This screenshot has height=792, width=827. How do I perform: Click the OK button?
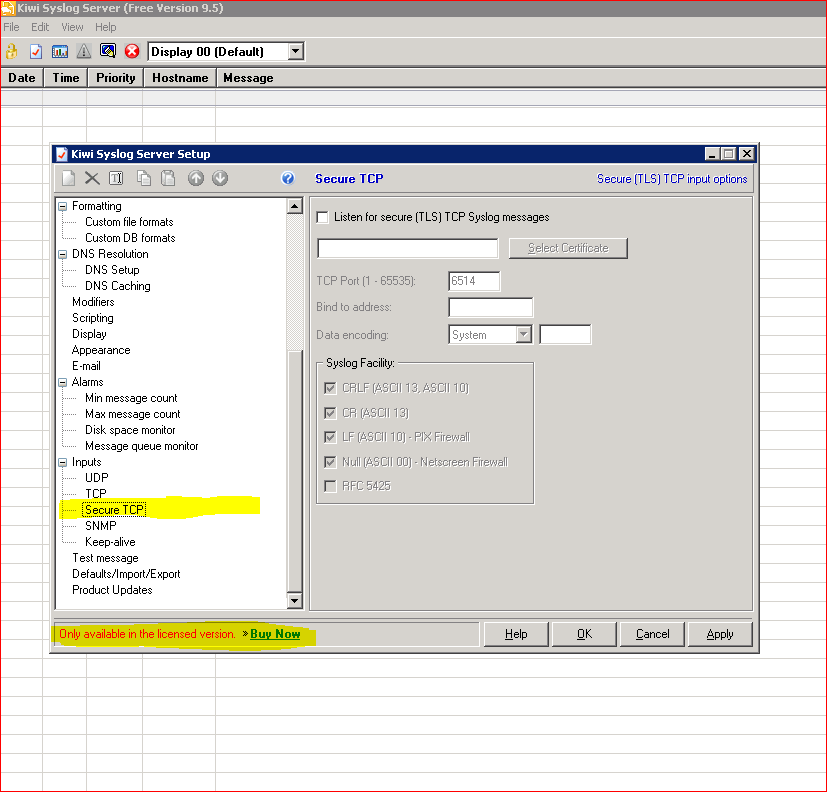584,634
